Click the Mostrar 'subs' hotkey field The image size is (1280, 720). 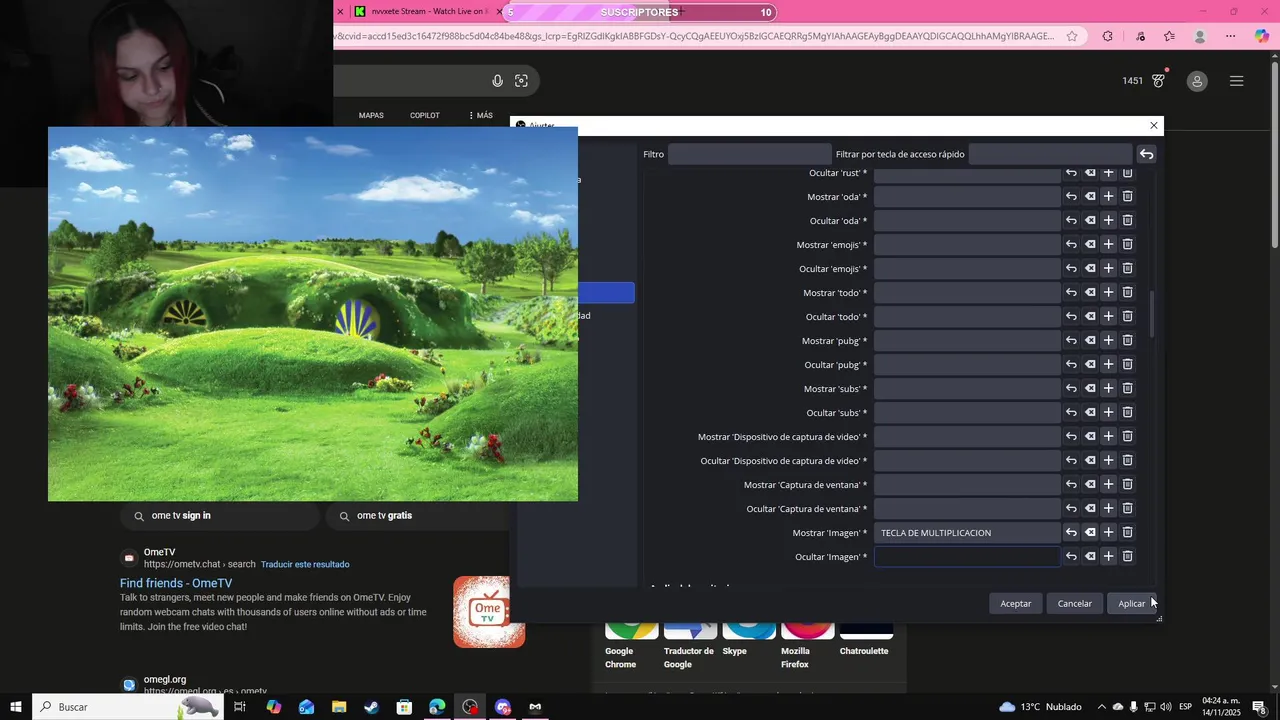[x=967, y=389]
